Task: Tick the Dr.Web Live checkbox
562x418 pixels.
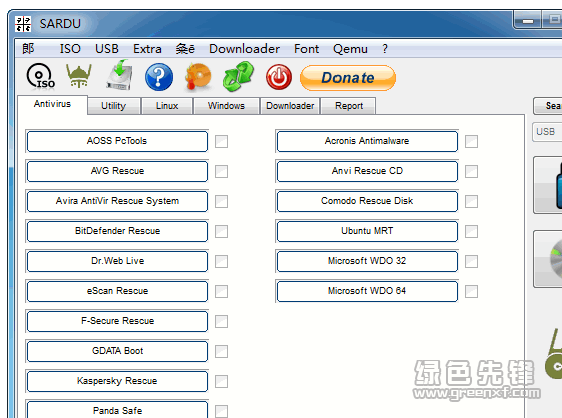Action: tap(222, 262)
